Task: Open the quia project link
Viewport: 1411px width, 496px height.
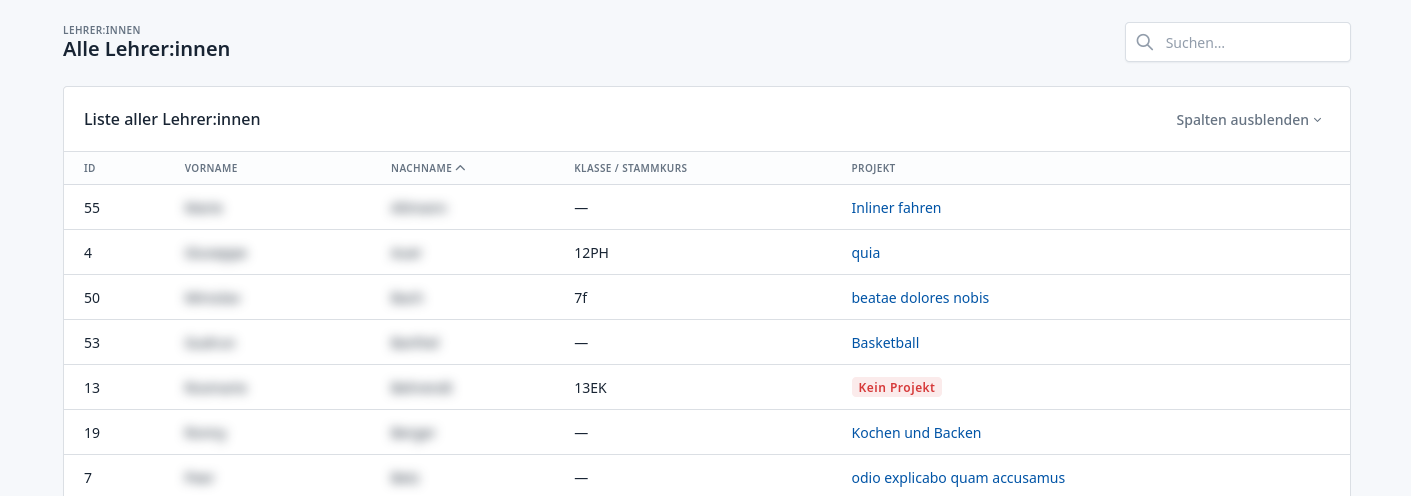Action: point(866,253)
